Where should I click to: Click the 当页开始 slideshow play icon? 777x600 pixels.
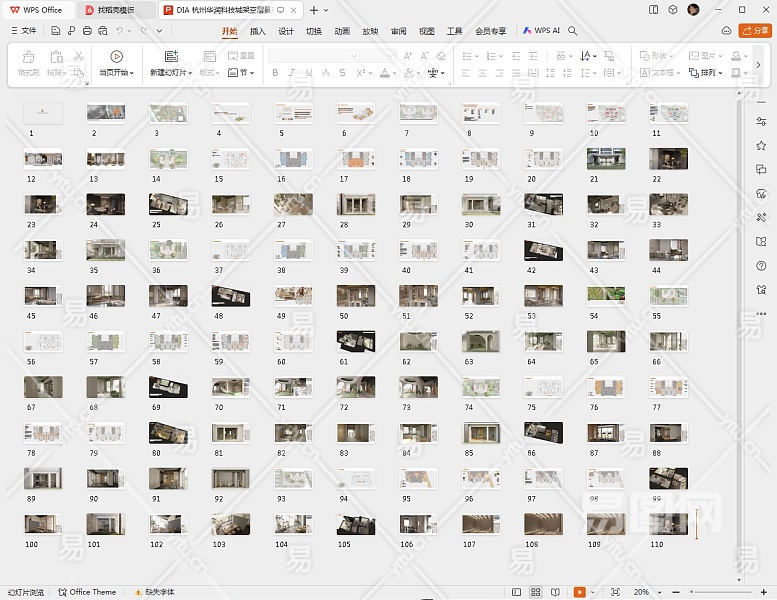(116, 57)
